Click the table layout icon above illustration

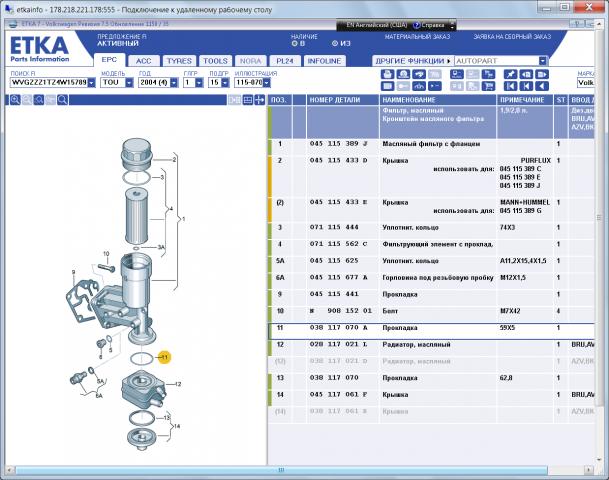click(247, 100)
